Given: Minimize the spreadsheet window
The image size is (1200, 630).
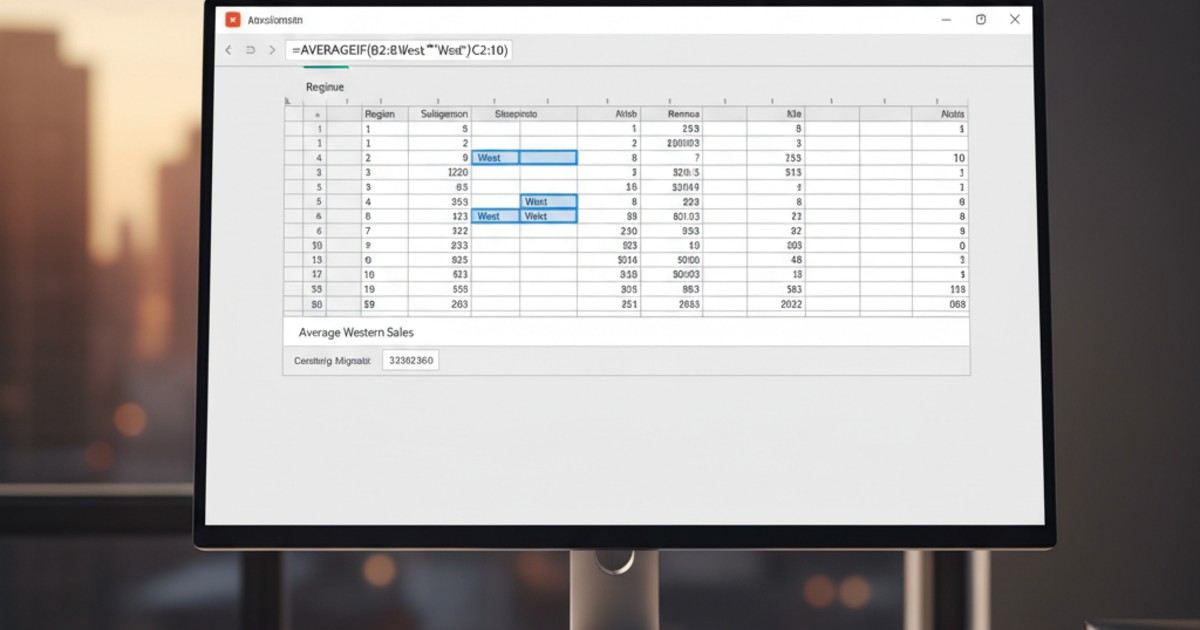Looking at the screenshot, I should pyautogui.click(x=946, y=19).
